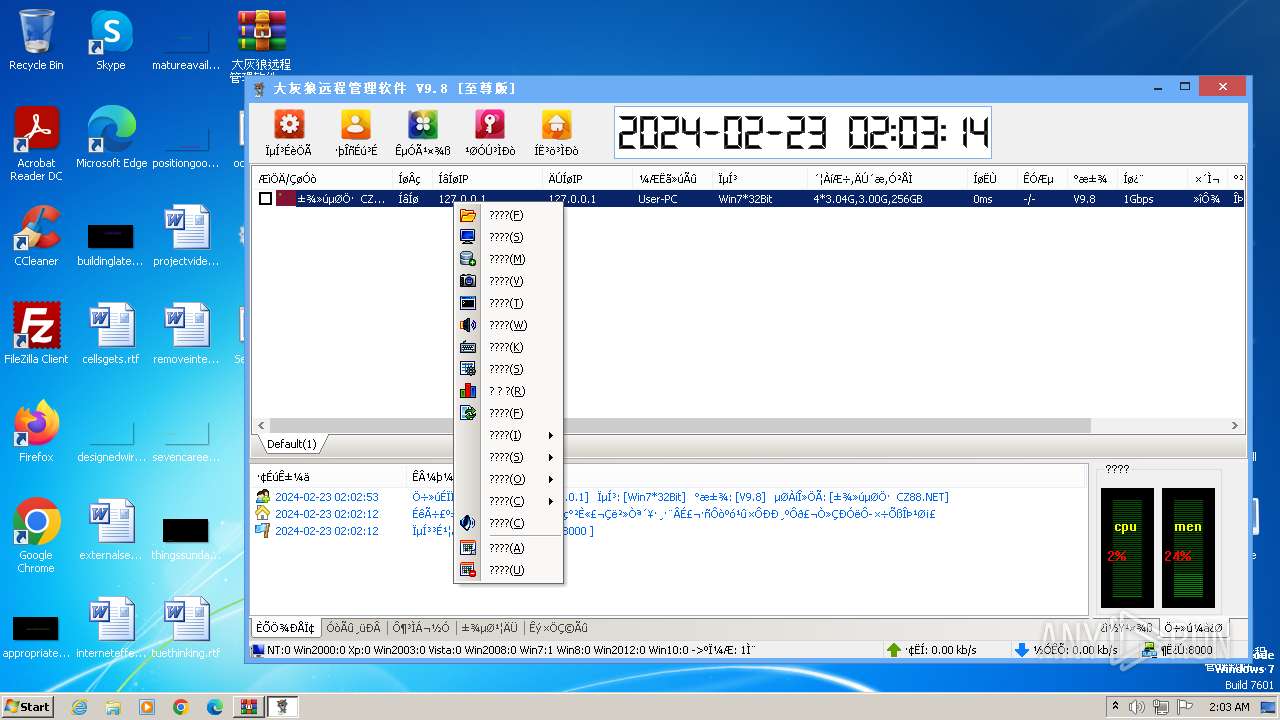Open the terminal (T) context menu entry
Image resolution: width=1280 pixels, height=720 pixels.
(508, 303)
